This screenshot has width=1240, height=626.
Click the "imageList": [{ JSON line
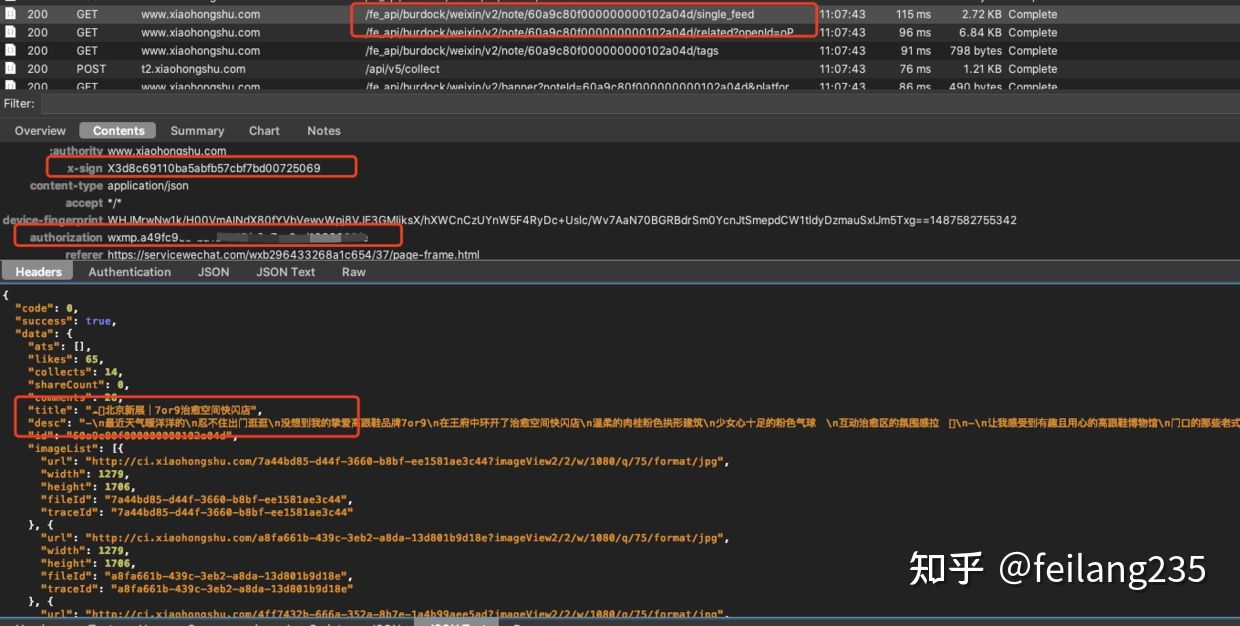click(74, 448)
